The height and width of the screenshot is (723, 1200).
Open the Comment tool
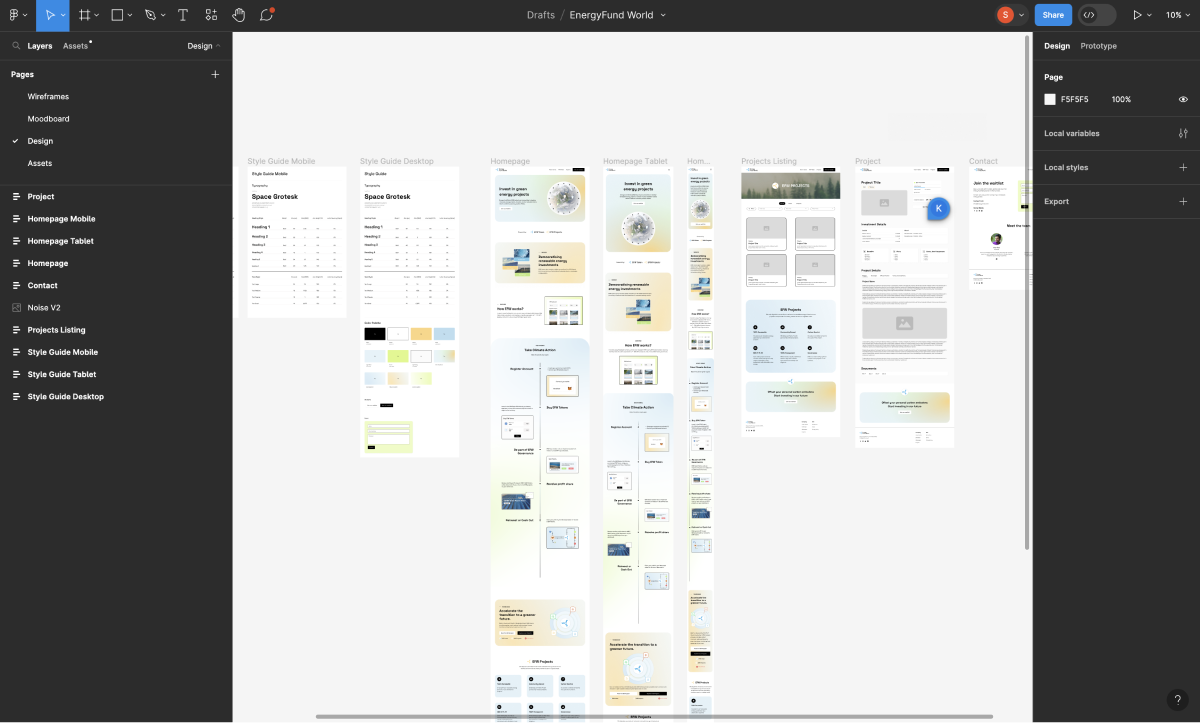(265, 15)
